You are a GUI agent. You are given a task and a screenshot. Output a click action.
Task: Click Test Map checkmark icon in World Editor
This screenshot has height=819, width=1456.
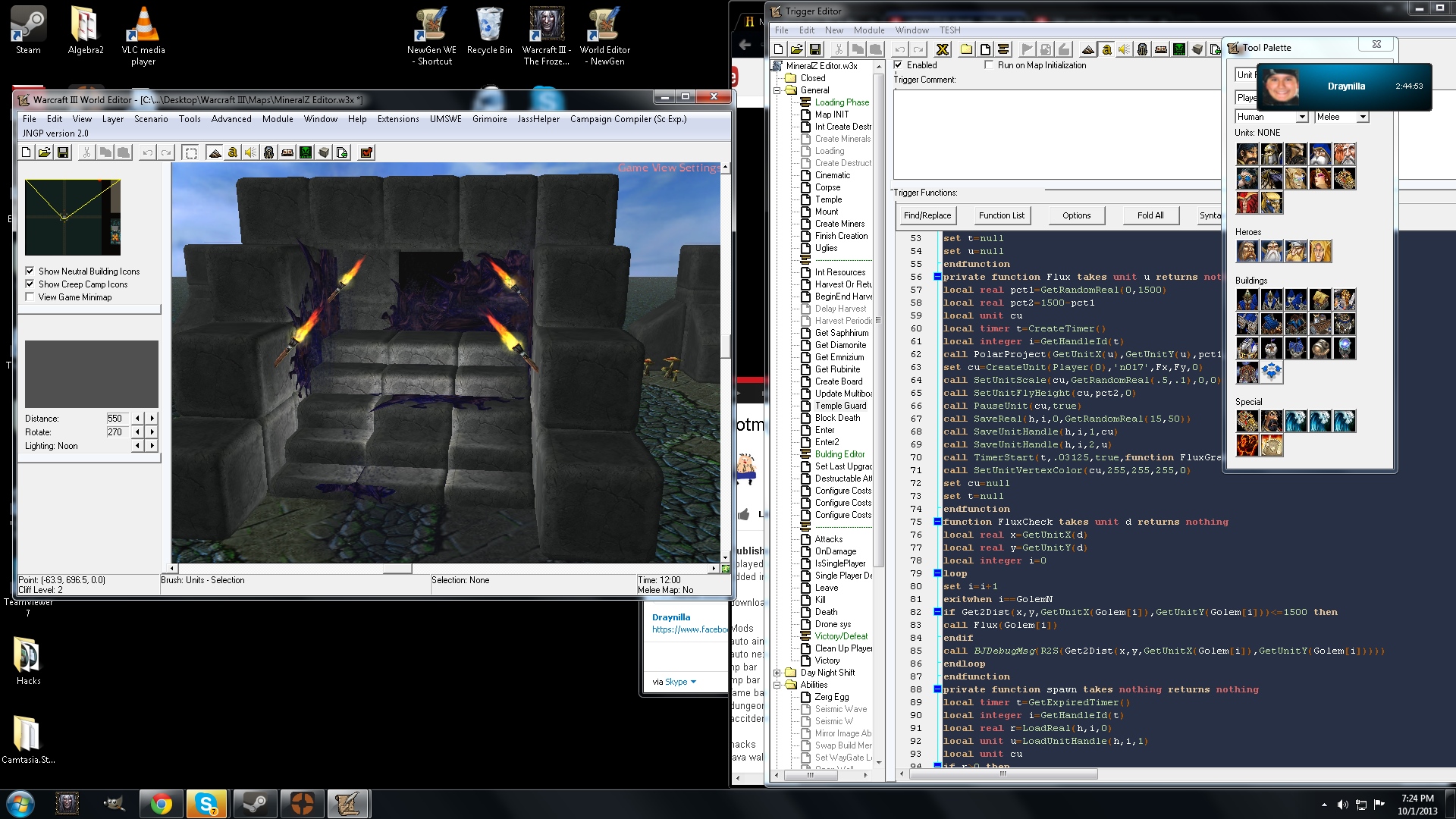[366, 152]
